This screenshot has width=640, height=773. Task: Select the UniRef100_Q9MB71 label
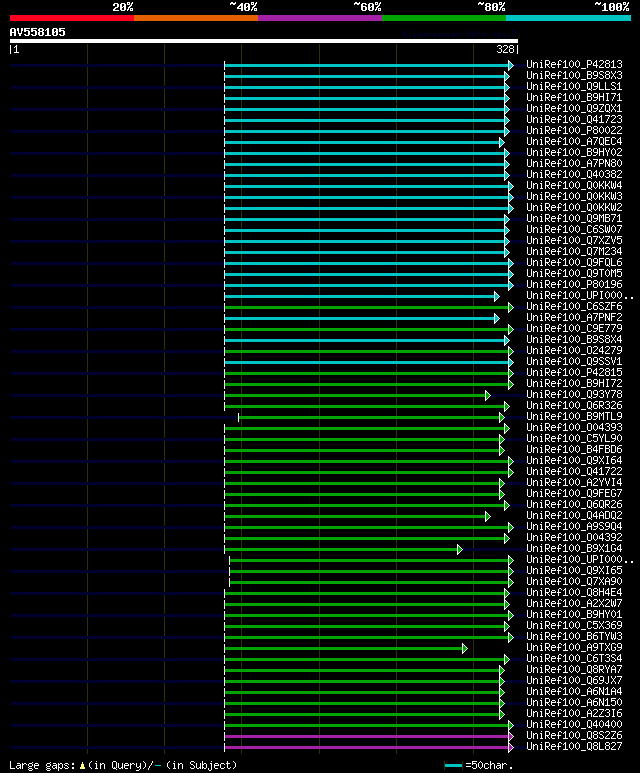coord(574,219)
